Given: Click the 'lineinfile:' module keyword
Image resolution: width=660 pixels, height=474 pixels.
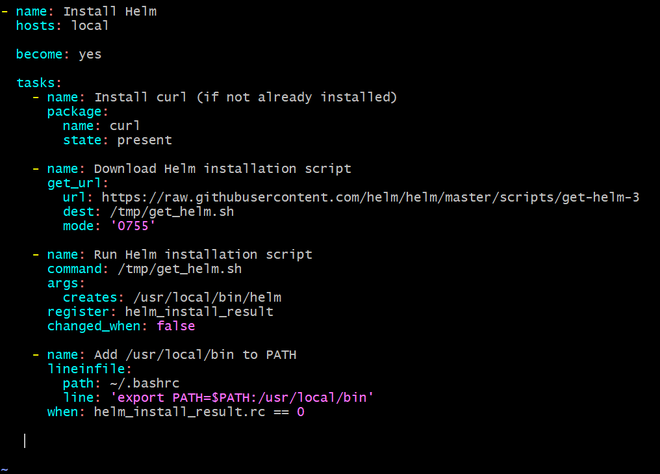Looking at the screenshot, I should tap(90, 369).
